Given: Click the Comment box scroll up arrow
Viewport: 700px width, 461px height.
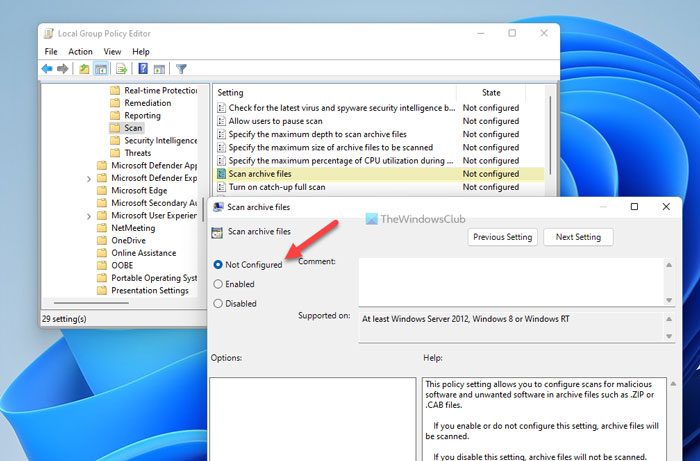Looking at the screenshot, I should (669, 265).
